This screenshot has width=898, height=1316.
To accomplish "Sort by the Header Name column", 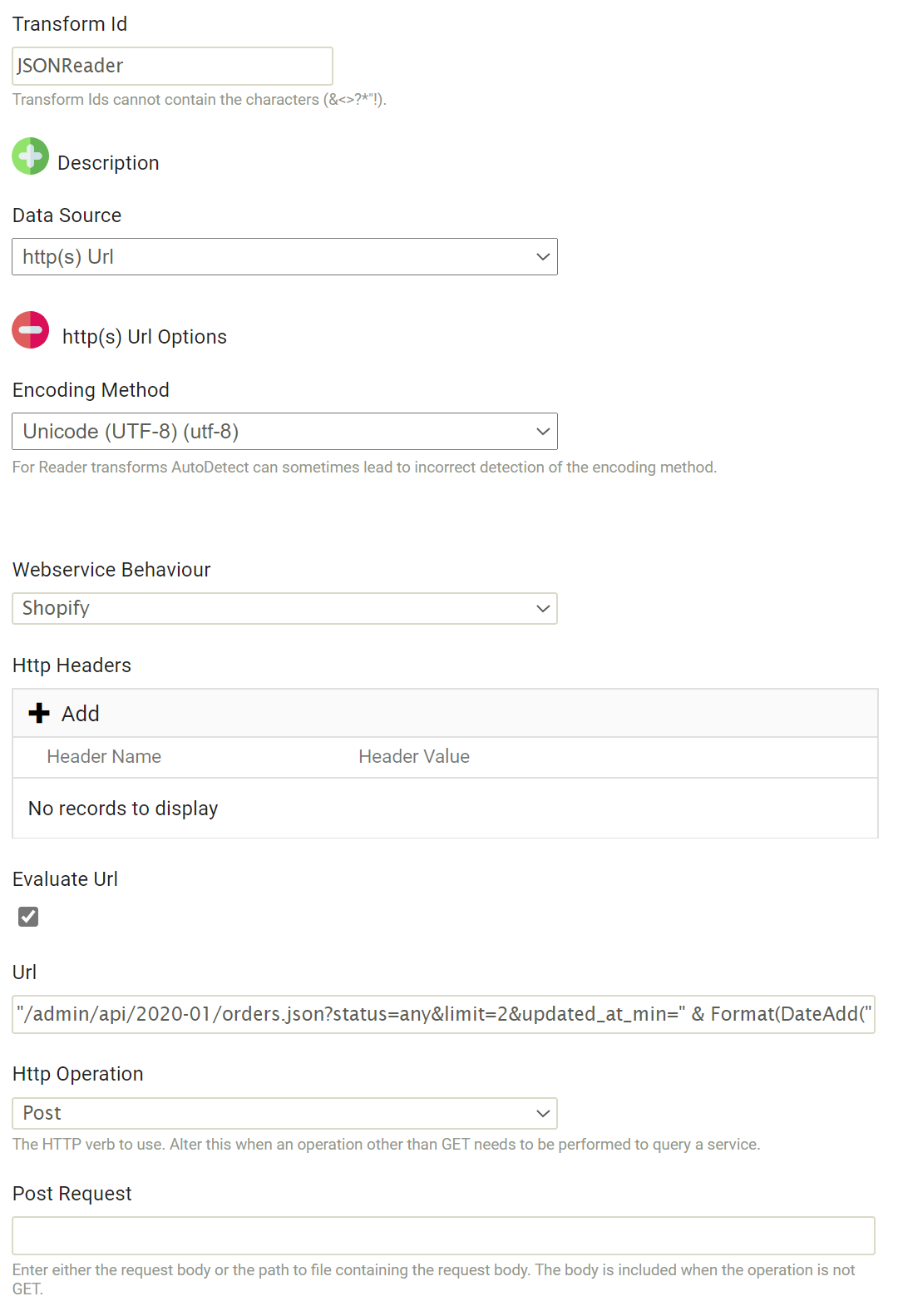I will [x=104, y=757].
